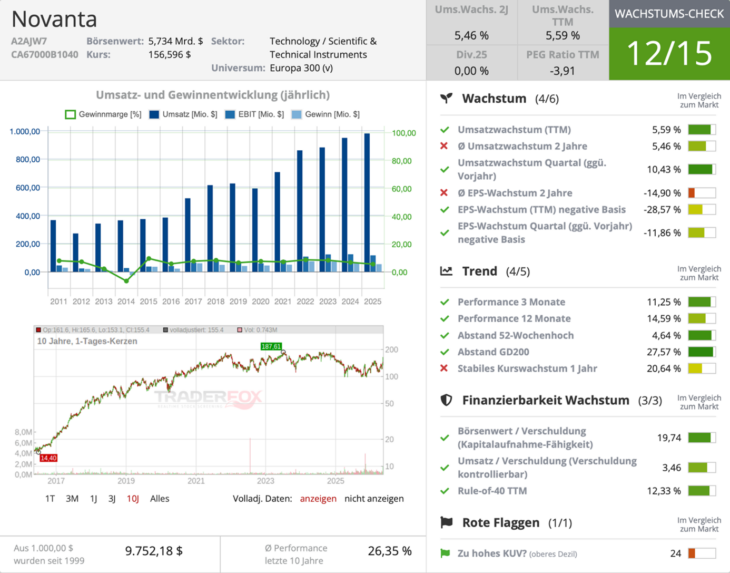
Task: Click checkmark next to Umsatzwachstum (TTM)
Action: point(445,129)
